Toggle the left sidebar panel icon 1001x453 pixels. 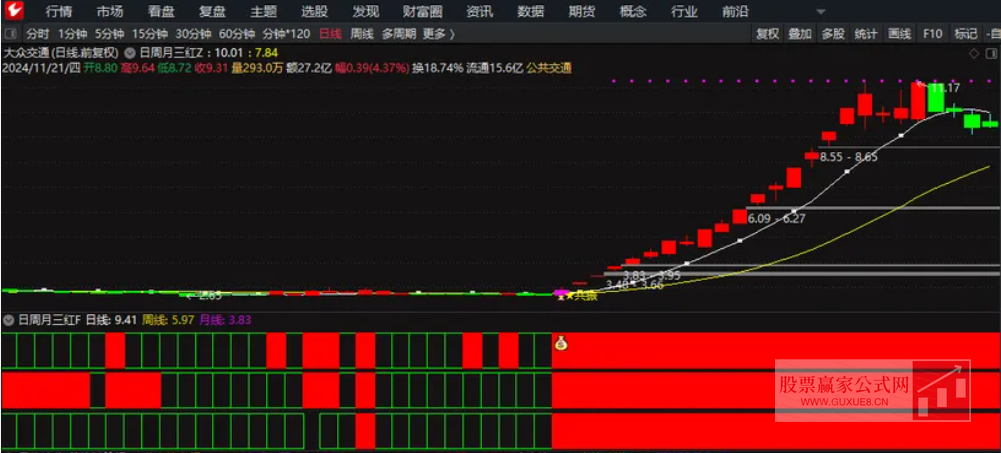pos(10,34)
